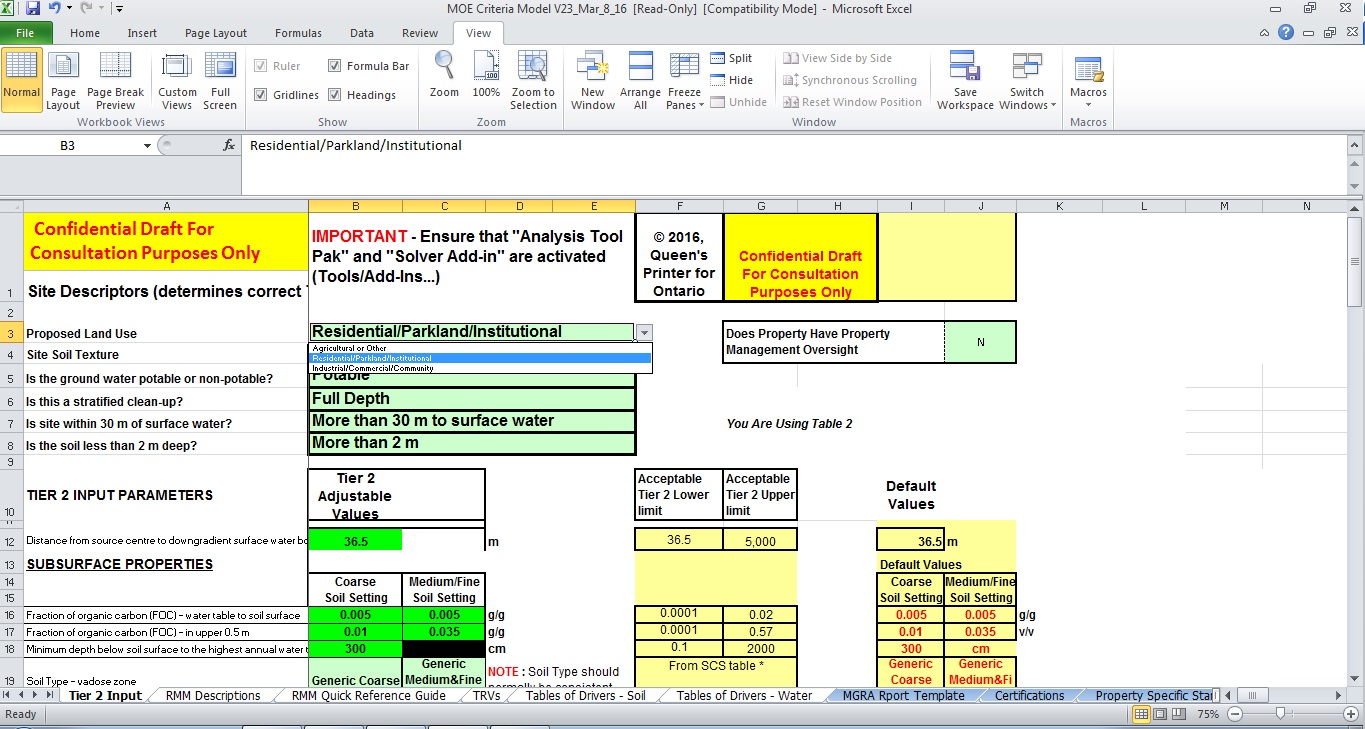Click the Insert Function fx button

[x=229, y=145]
